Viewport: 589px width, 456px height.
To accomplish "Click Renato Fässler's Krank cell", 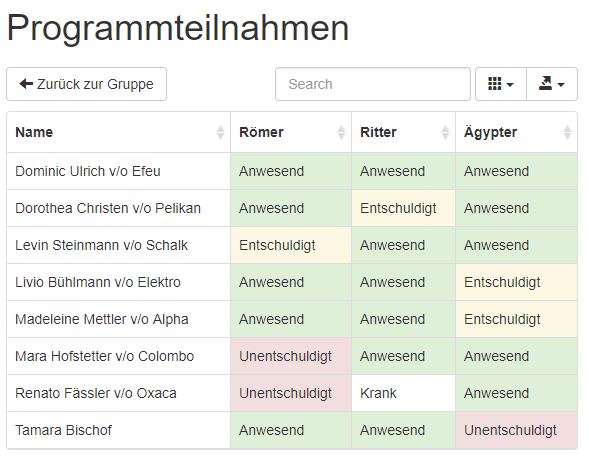I will point(403,393).
